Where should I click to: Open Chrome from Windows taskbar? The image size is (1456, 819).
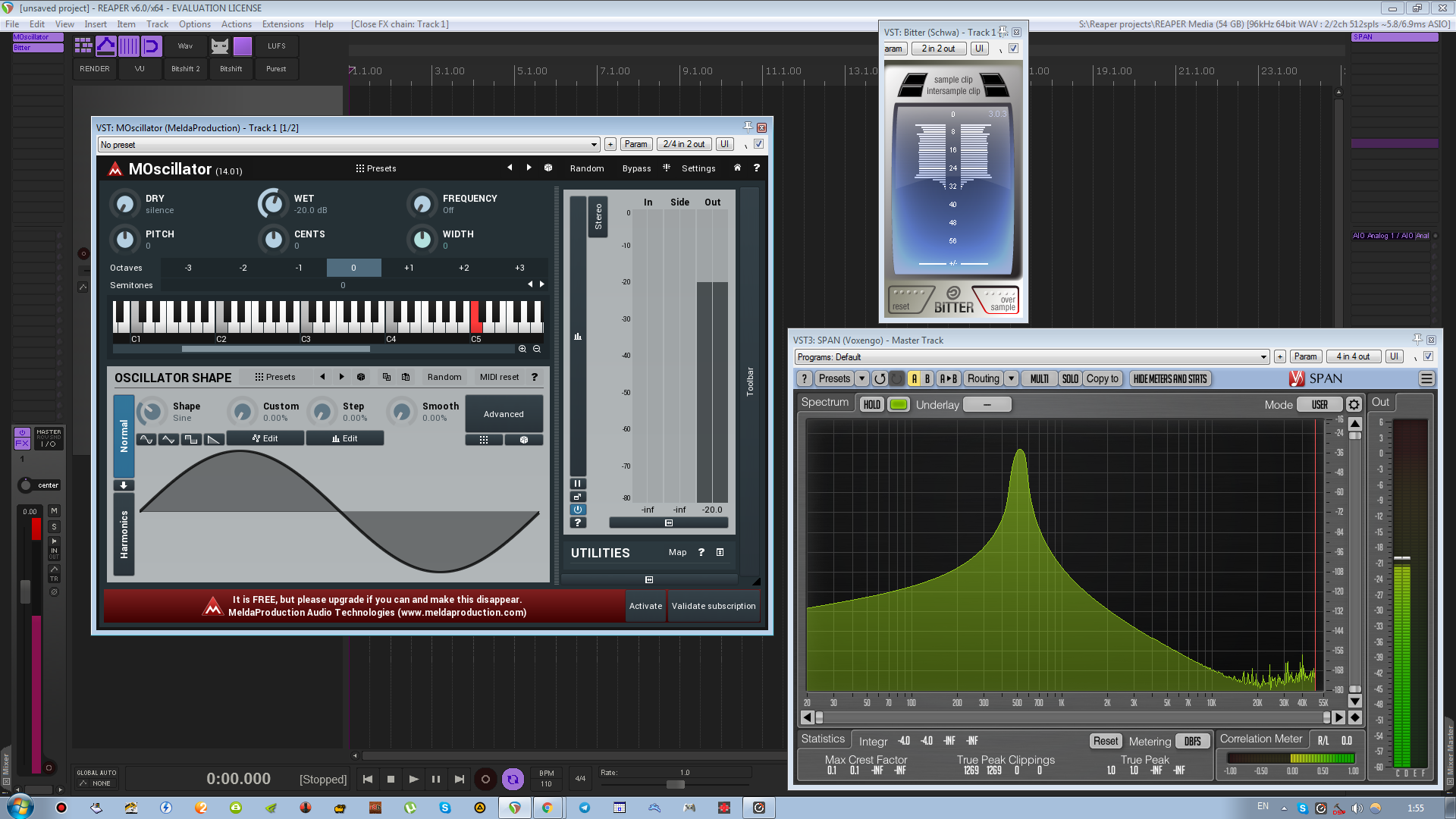click(x=547, y=808)
